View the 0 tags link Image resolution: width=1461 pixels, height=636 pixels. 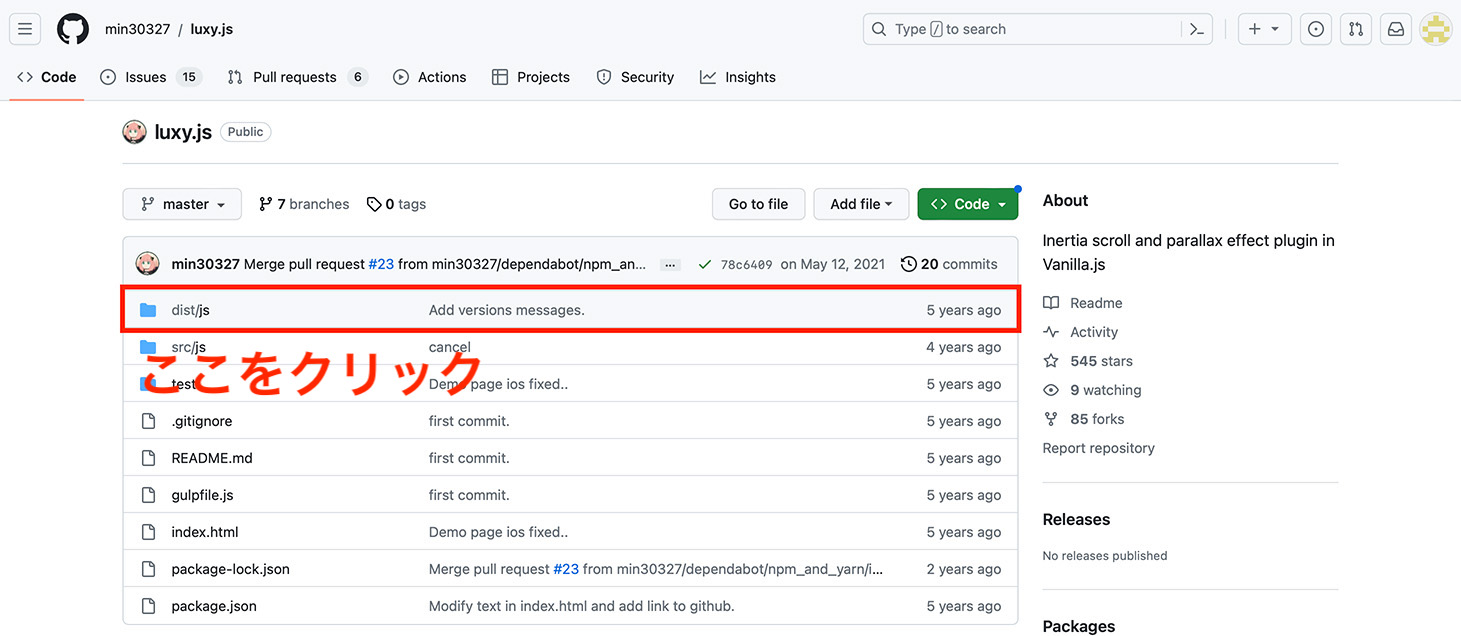pos(396,204)
